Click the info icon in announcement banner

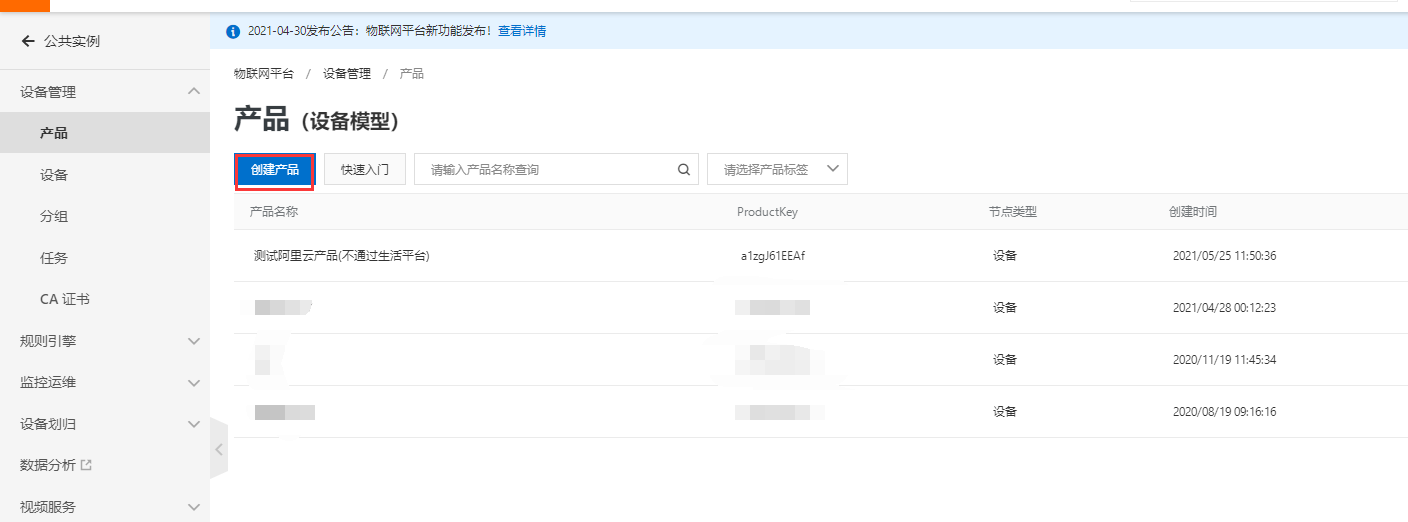(x=233, y=31)
